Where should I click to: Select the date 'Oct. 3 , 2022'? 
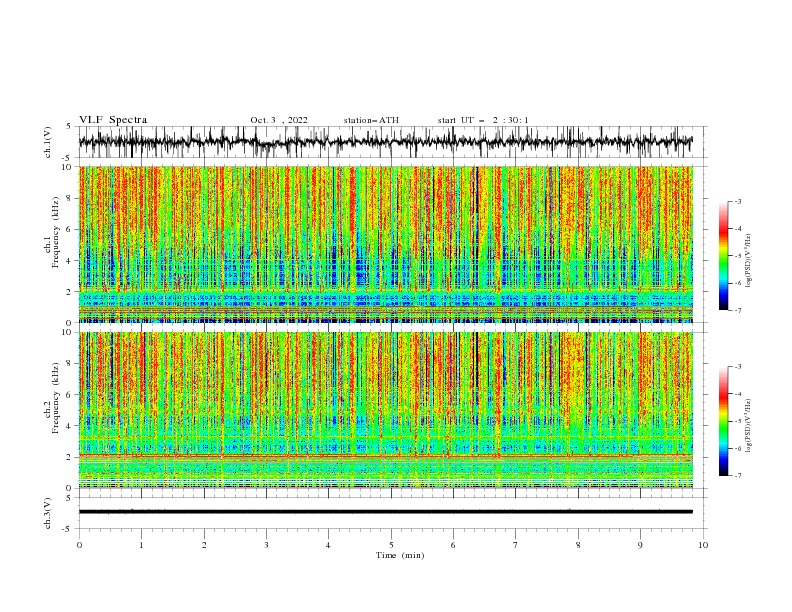point(279,120)
